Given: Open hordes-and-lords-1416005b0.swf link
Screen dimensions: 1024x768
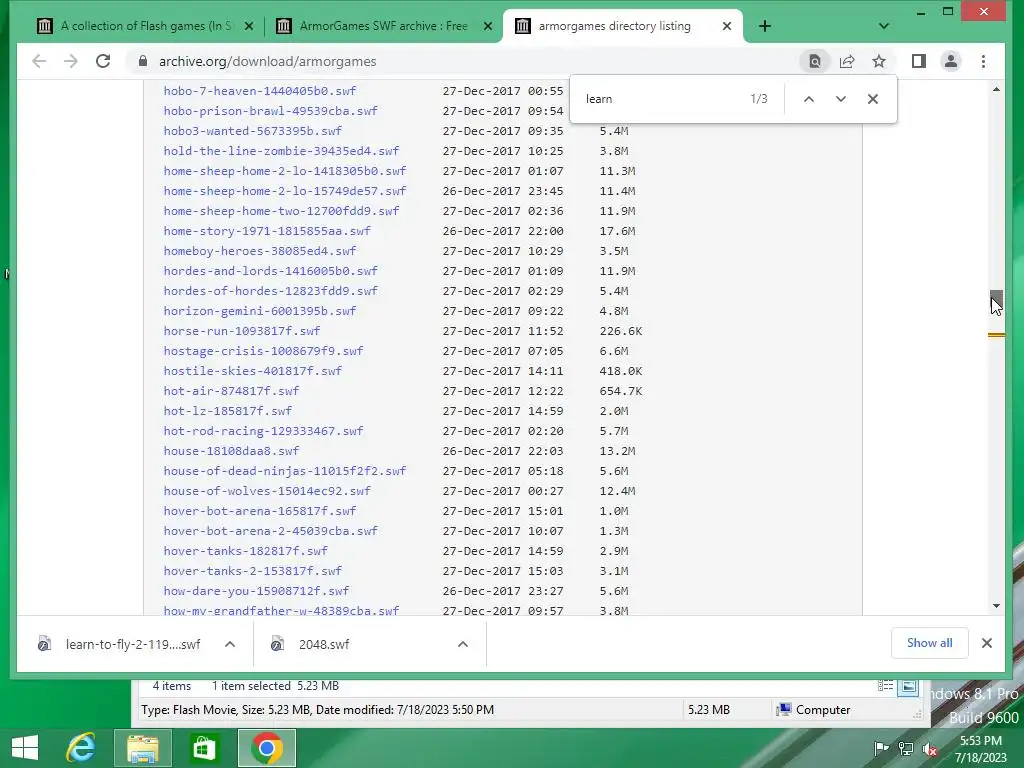Looking at the screenshot, I should [270, 271].
